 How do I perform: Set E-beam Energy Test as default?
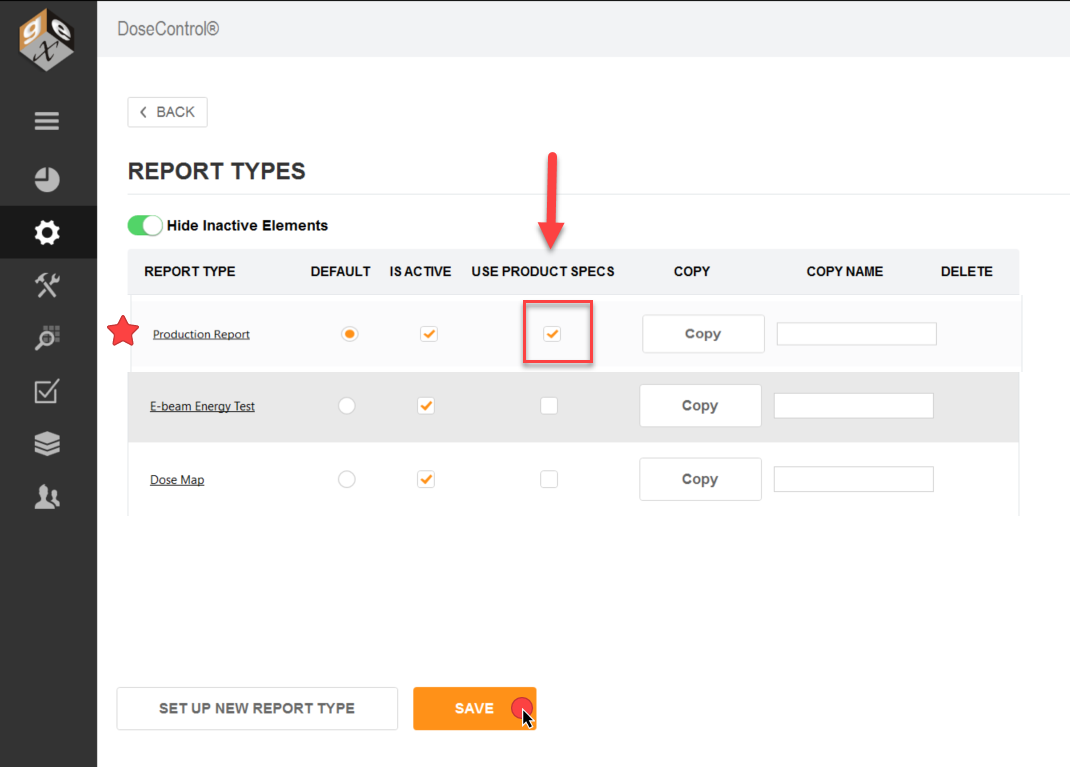coord(347,405)
